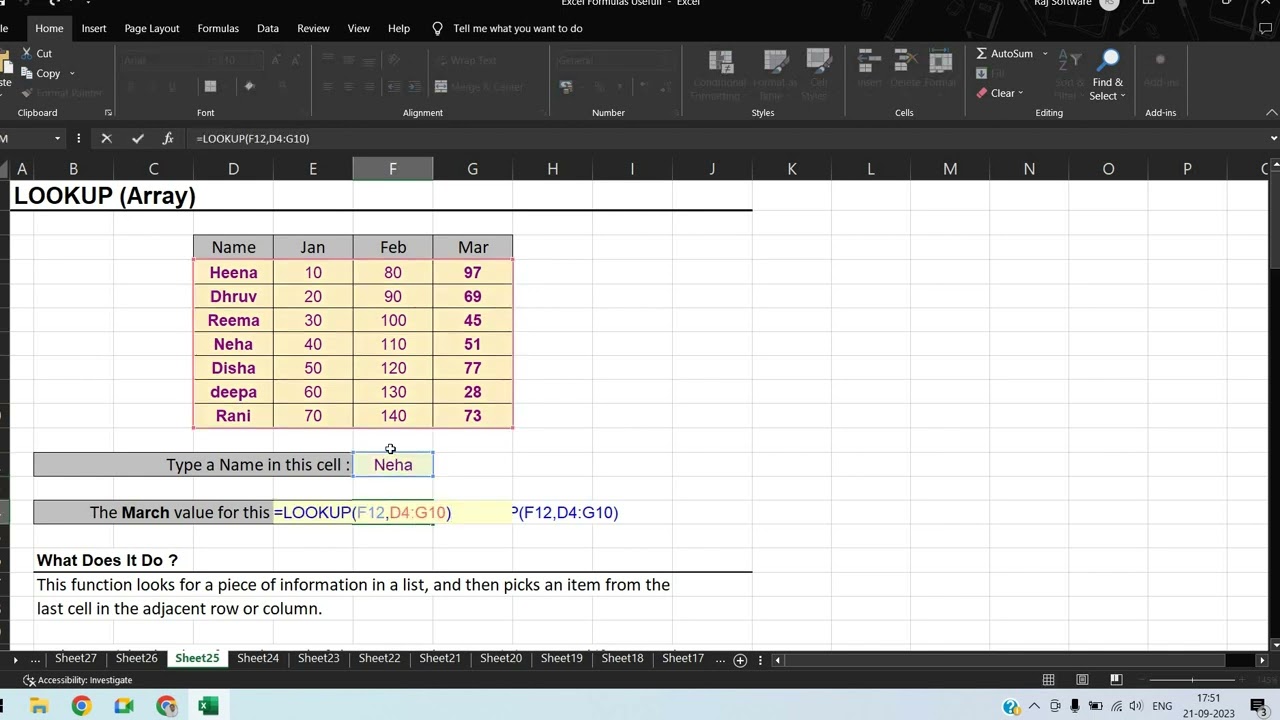Open the Page Layout ribbon tab

[152, 28]
